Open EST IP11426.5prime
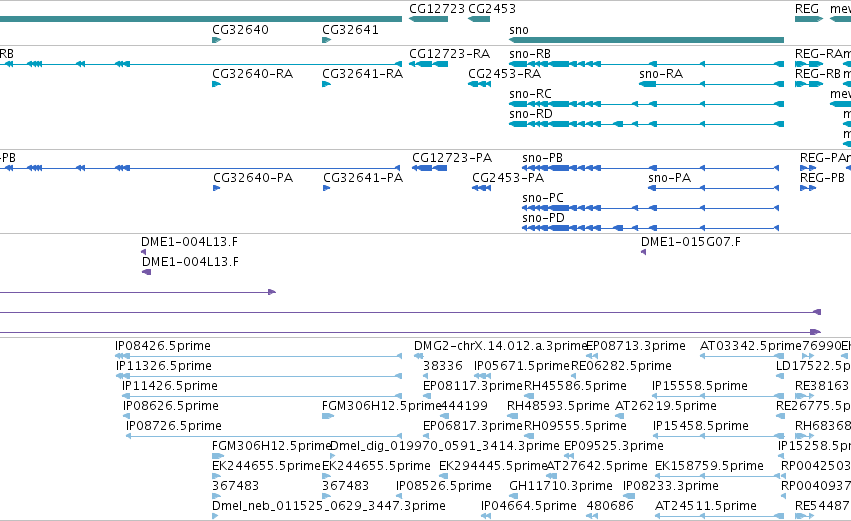851x521 pixels. click(170, 386)
